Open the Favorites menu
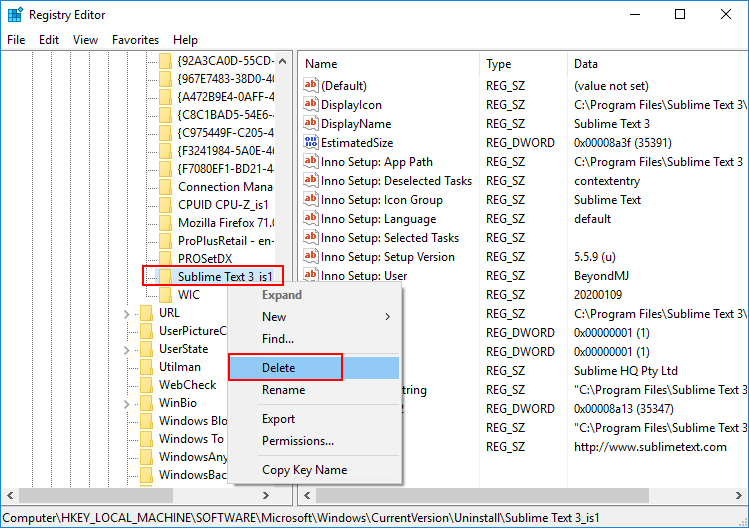This screenshot has height=528, width=749. [135, 40]
